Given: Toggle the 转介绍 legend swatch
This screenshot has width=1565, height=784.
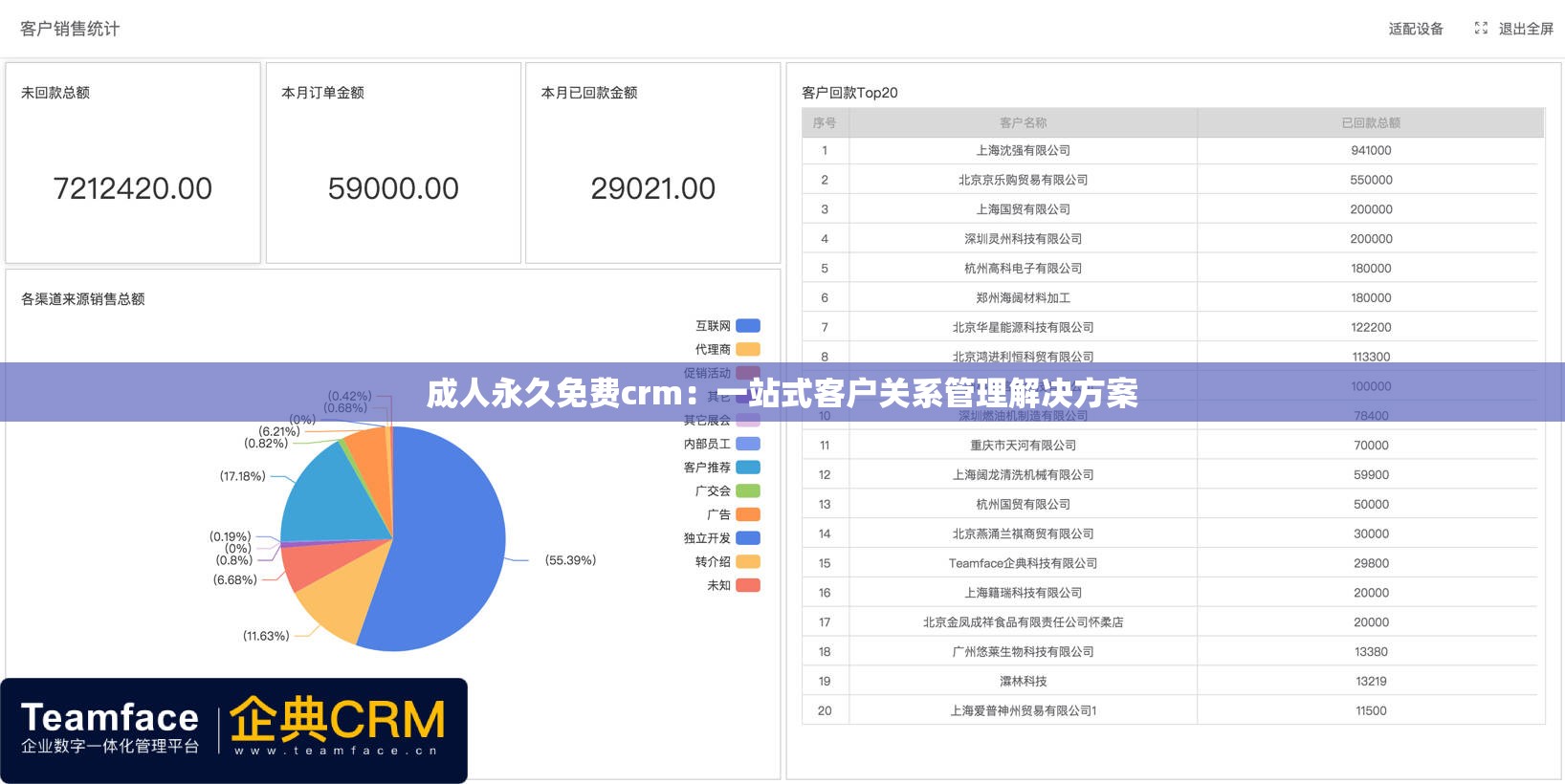Looking at the screenshot, I should click(x=748, y=562).
